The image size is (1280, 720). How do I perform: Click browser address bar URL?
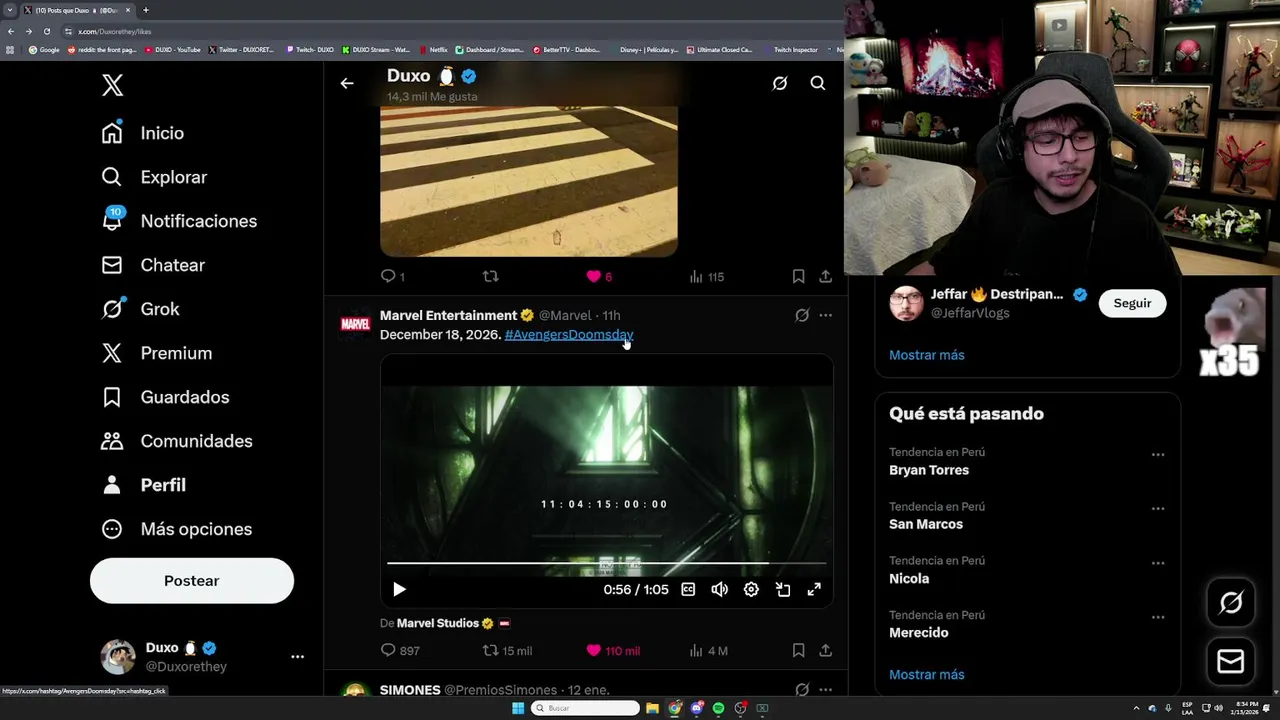[115, 31]
